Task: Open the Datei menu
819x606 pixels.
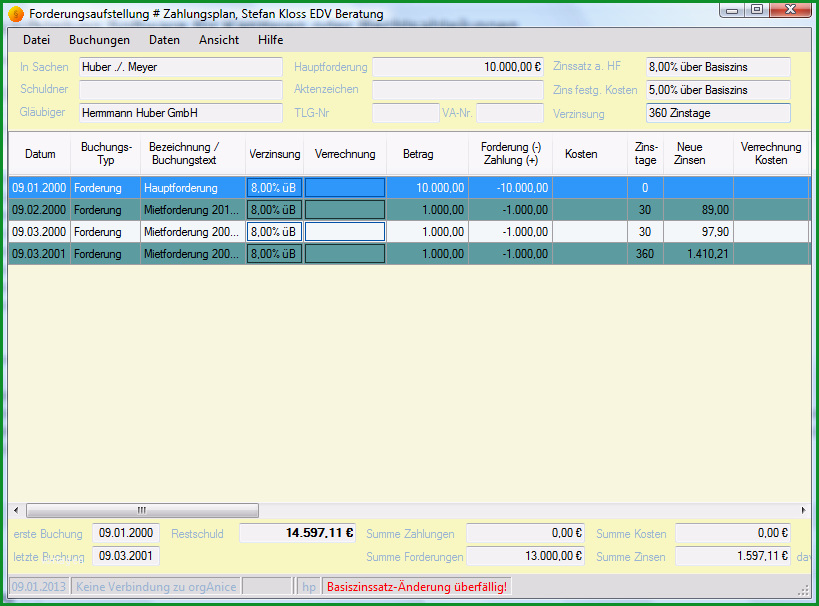Action: coord(37,40)
